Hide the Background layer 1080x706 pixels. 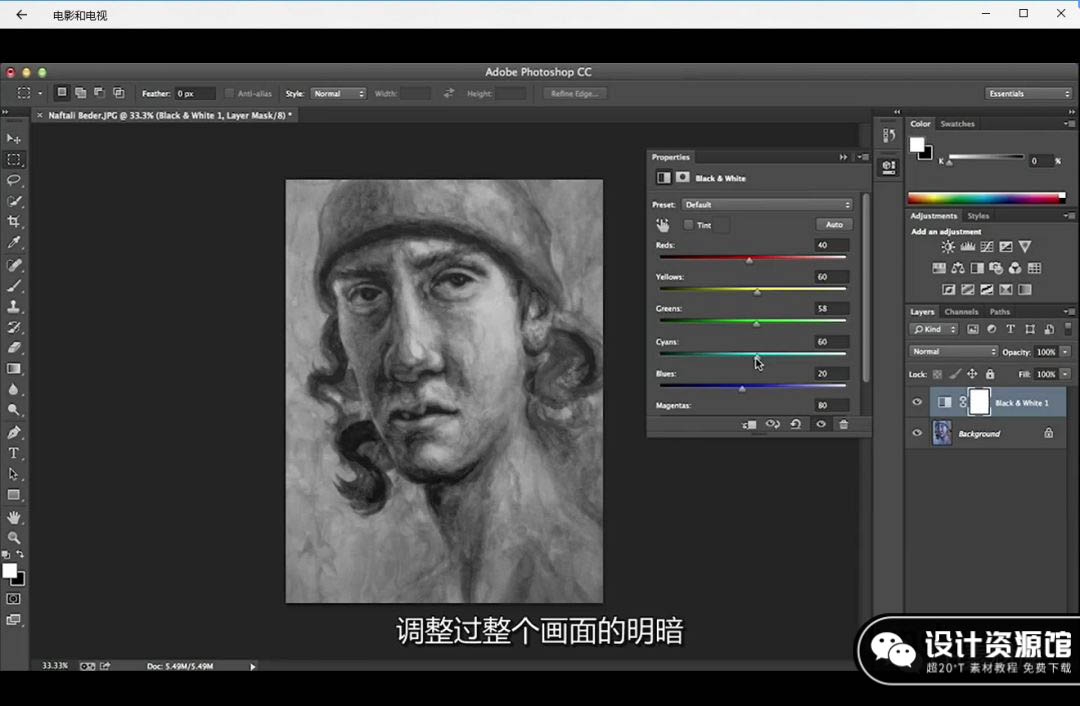pos(917,433)
